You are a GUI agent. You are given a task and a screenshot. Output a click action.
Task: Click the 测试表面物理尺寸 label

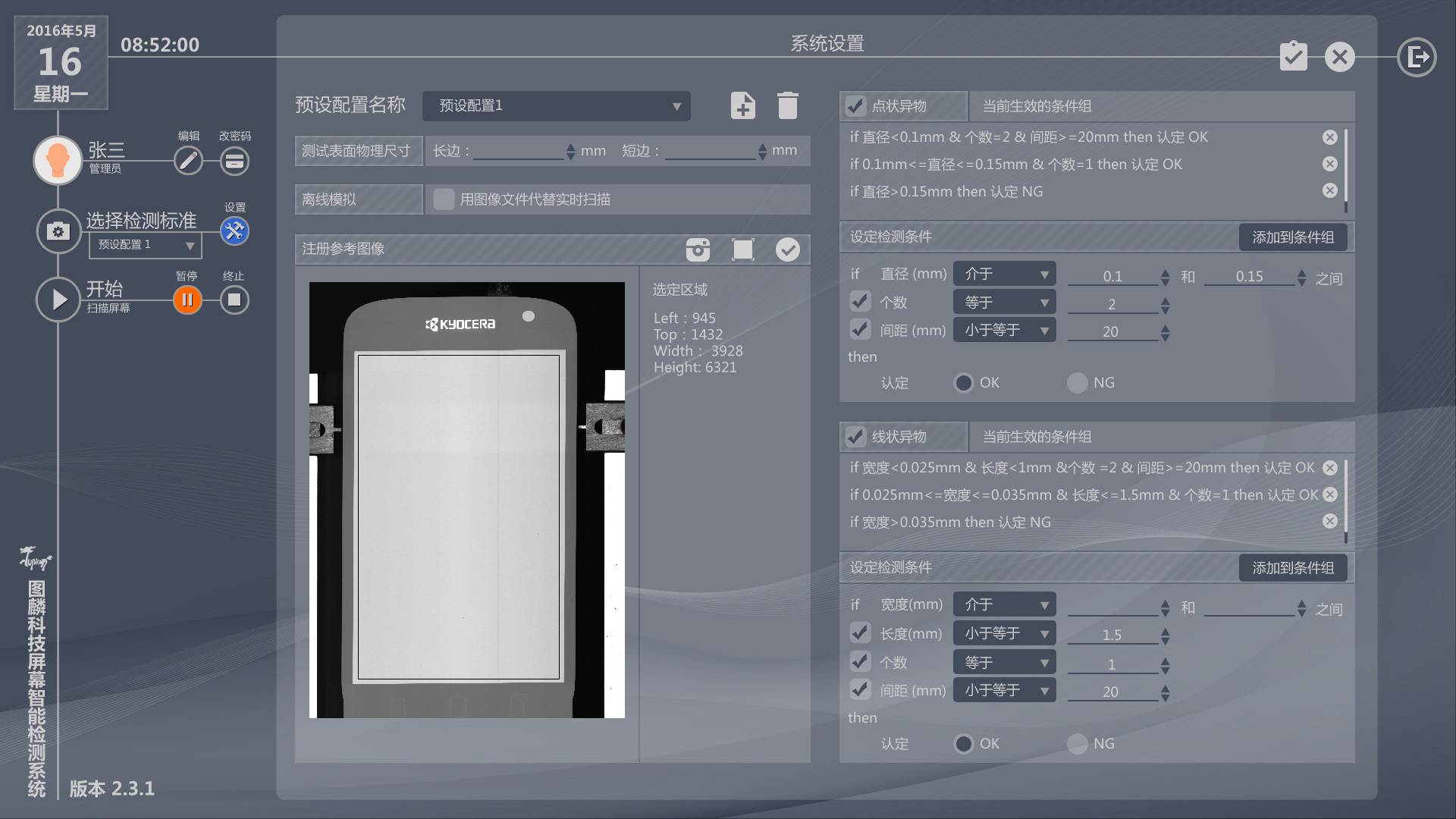click(359, 151)
